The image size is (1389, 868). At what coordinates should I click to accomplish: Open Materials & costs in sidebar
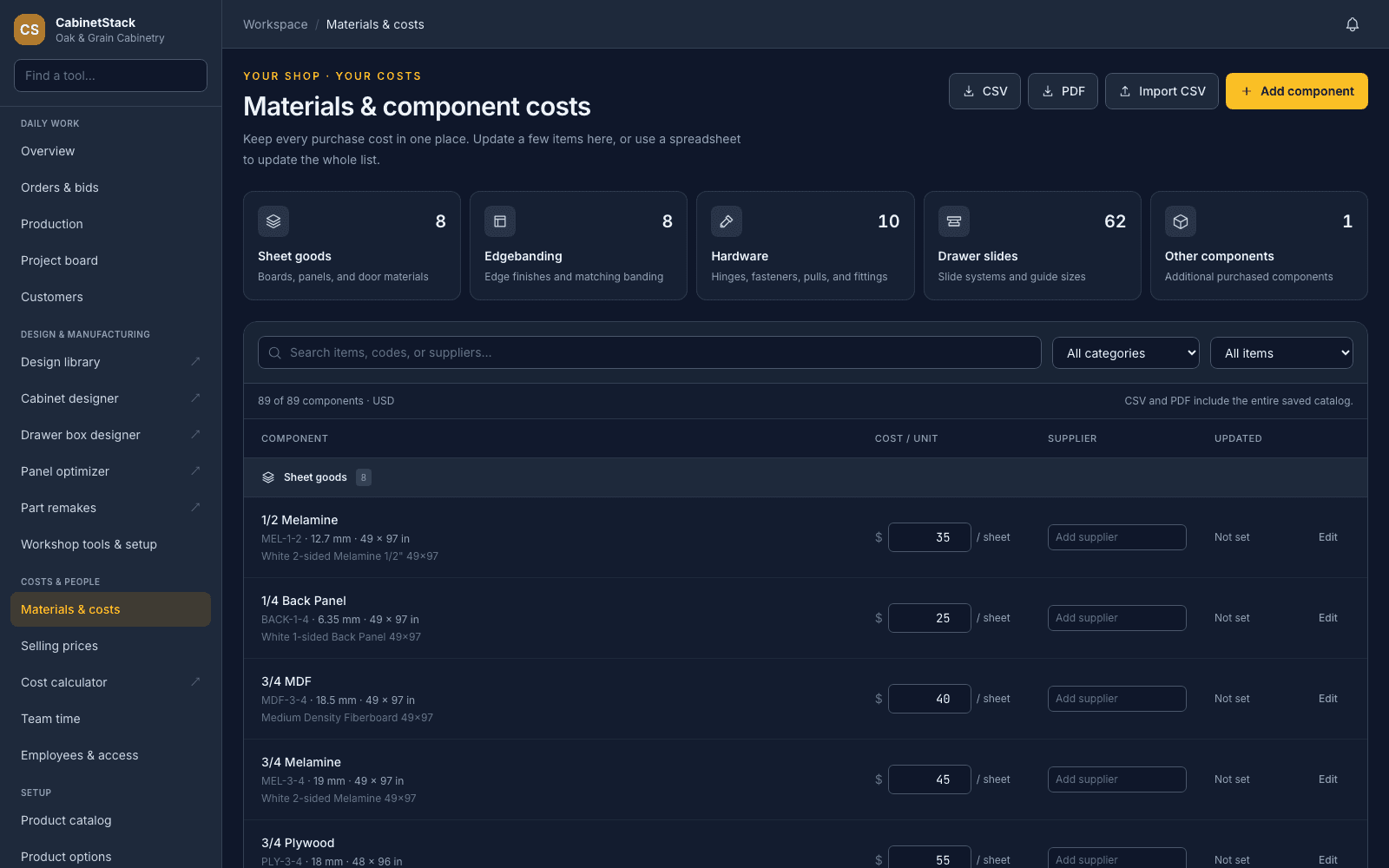(110, 609)
